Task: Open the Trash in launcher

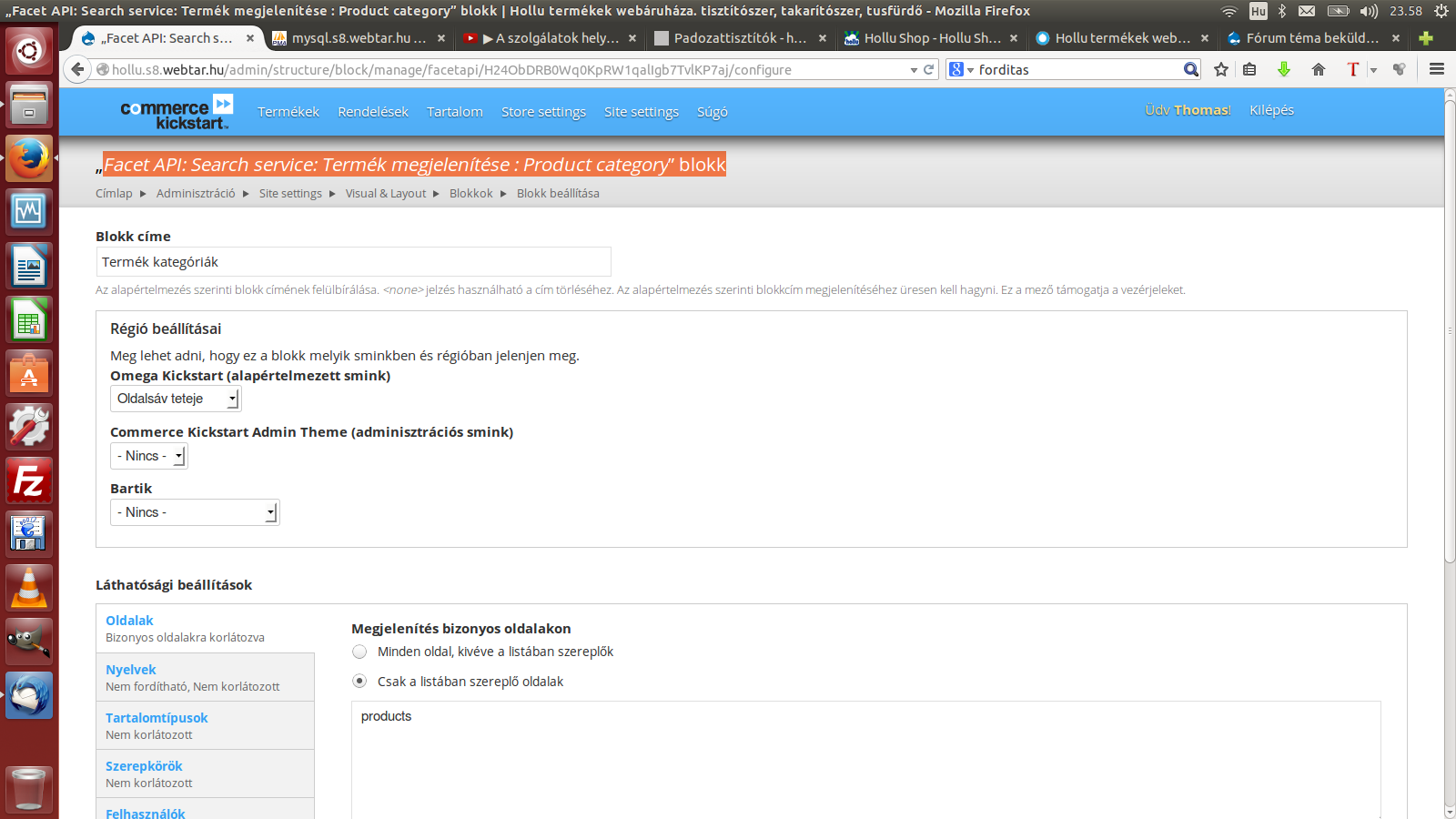Action: [29, 789]
